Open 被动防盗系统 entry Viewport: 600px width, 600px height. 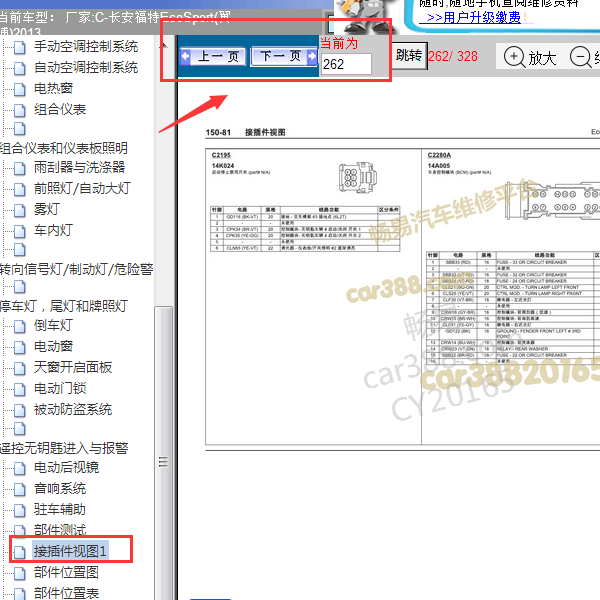point(73,409)
